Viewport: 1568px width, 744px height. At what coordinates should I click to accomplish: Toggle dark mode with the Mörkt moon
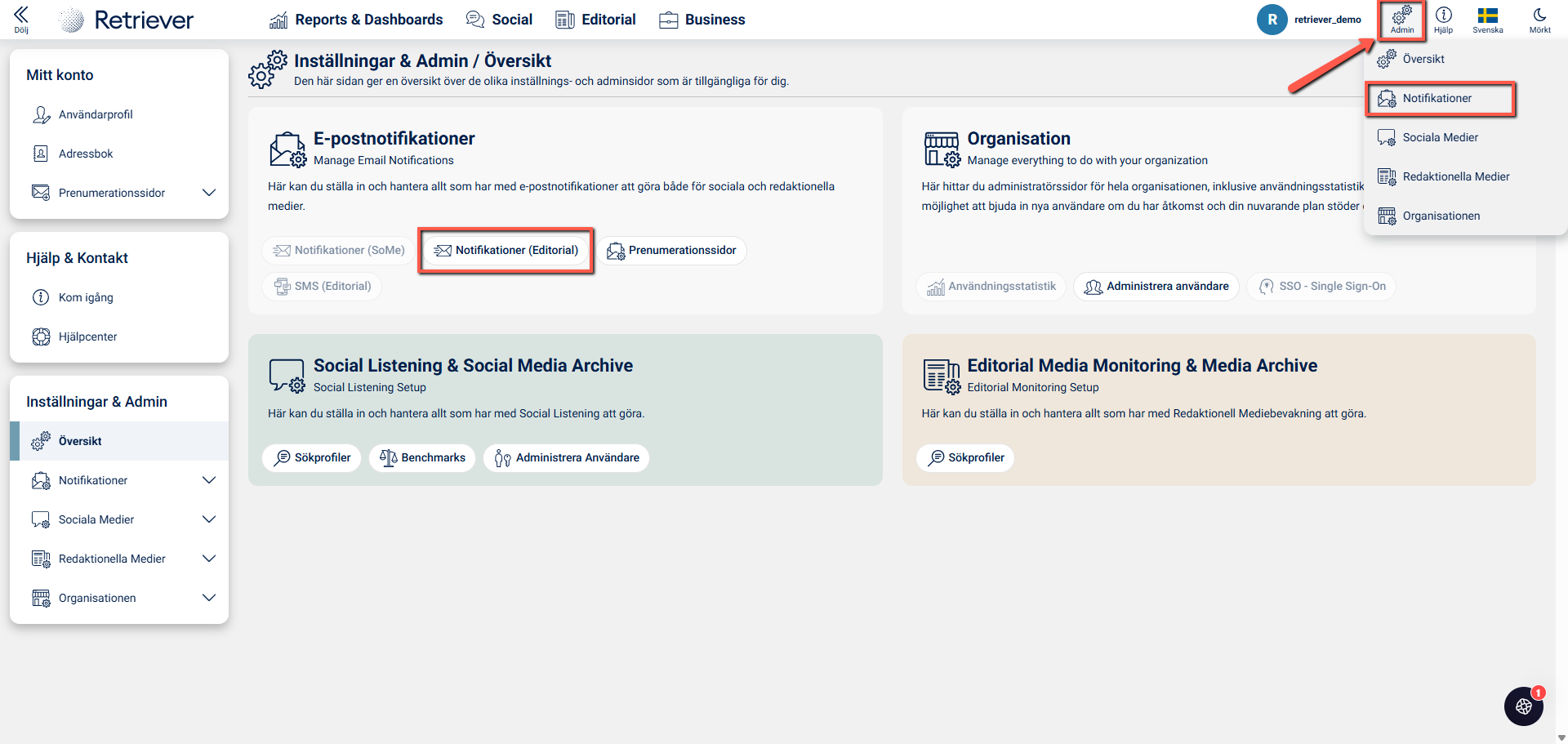click(1539, 16)
